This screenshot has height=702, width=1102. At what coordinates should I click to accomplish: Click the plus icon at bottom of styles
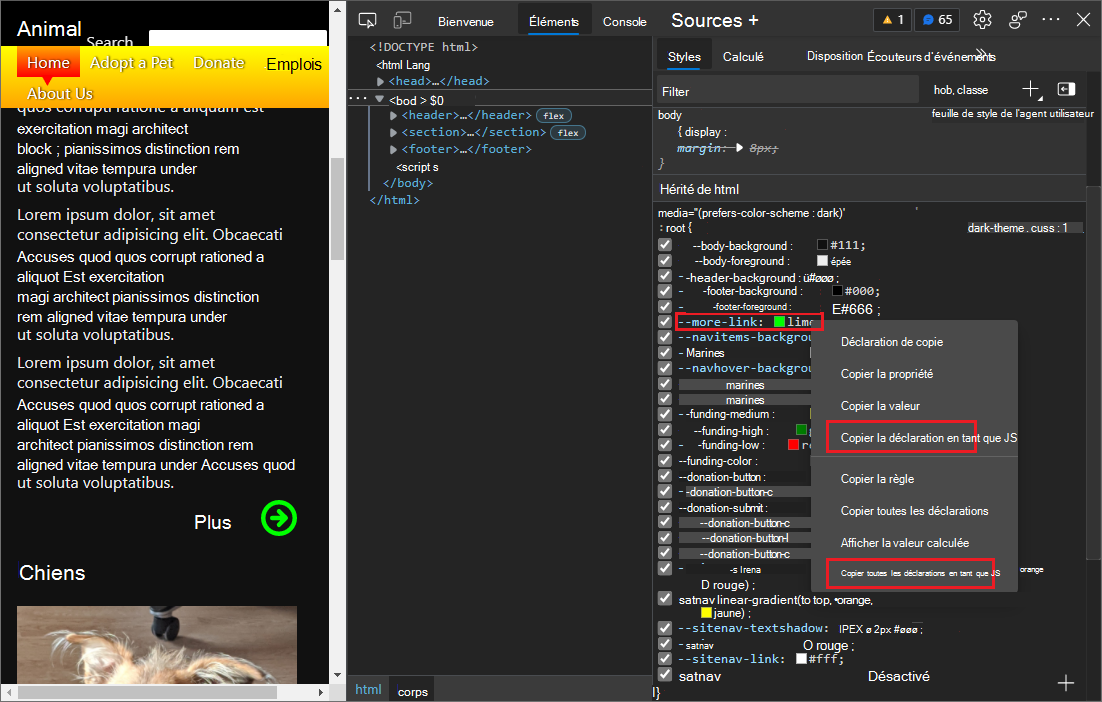pyautogui.click(x=1065, y=682)
